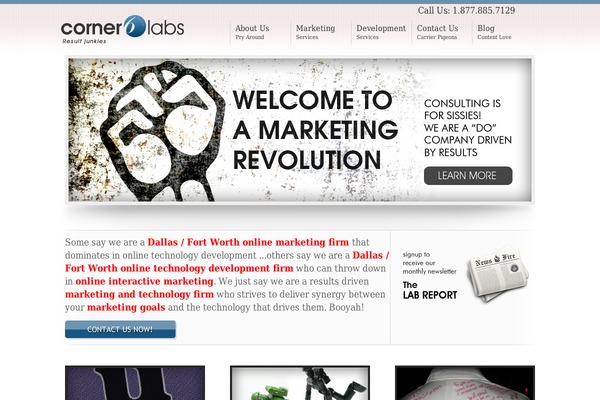The height and width of the screenshot is (400, 600).
Task: Click the blue circle in the logo
Action: [x=135, y=26]
